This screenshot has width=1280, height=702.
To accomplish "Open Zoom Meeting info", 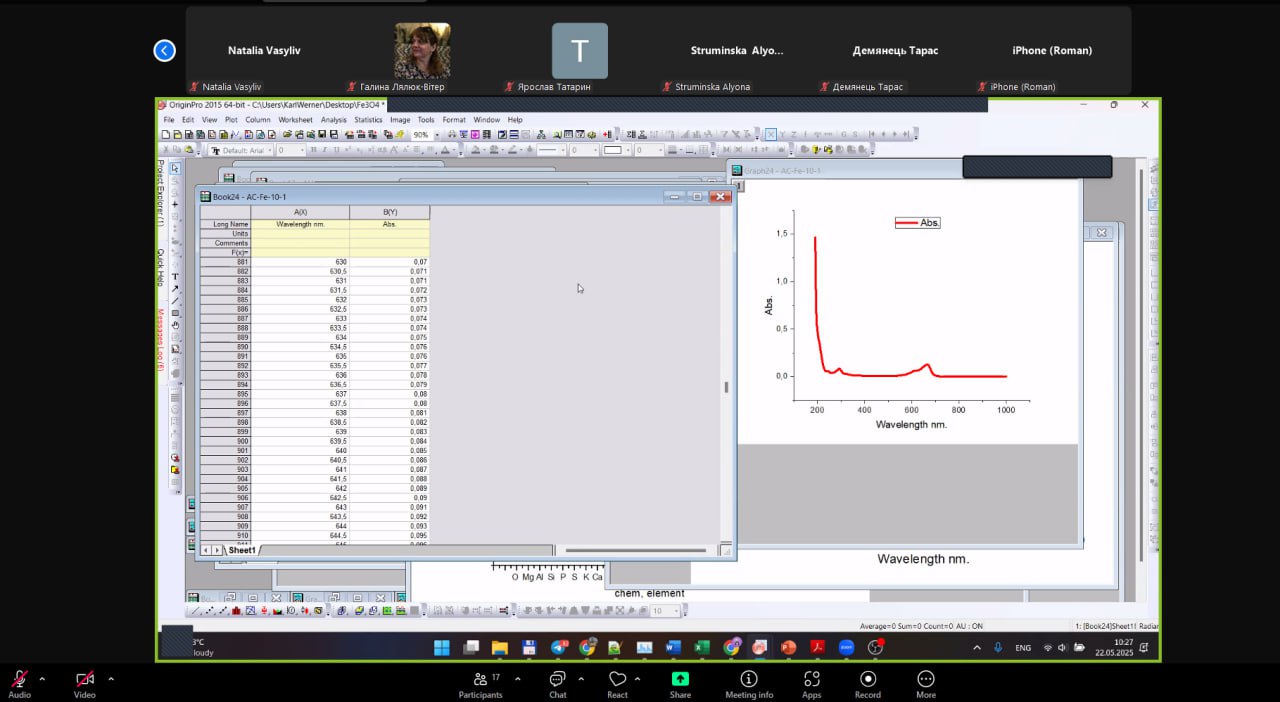I will [x=749, y=684].
